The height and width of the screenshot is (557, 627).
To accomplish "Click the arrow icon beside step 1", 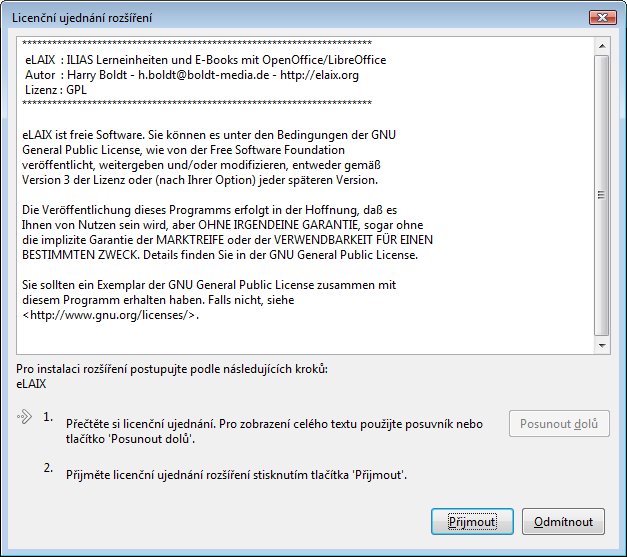I will (24, 417).
